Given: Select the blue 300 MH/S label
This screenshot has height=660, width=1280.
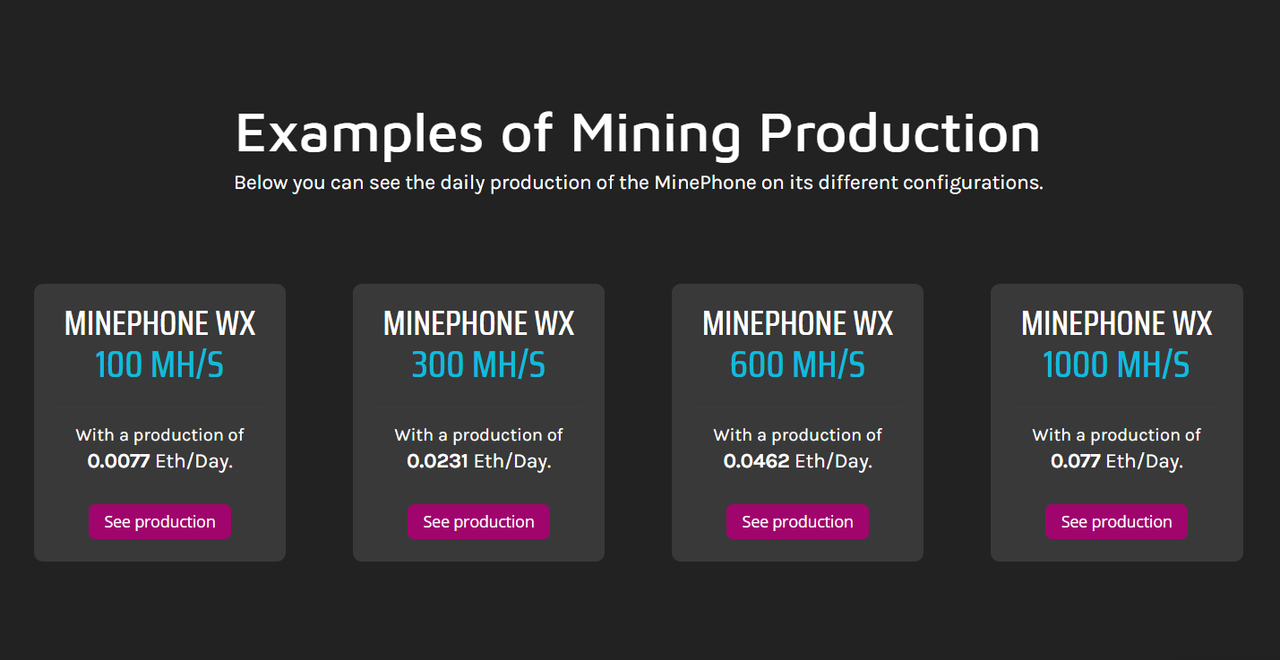Looking at the screenshot, I should [x=478, y=365].
